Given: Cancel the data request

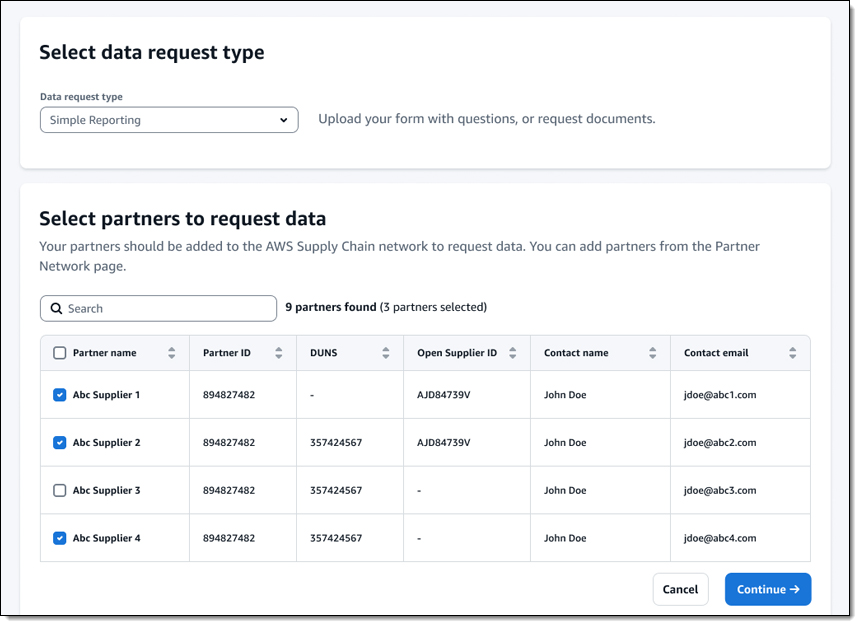Looking at the screenshot, I should coord(680,590).
